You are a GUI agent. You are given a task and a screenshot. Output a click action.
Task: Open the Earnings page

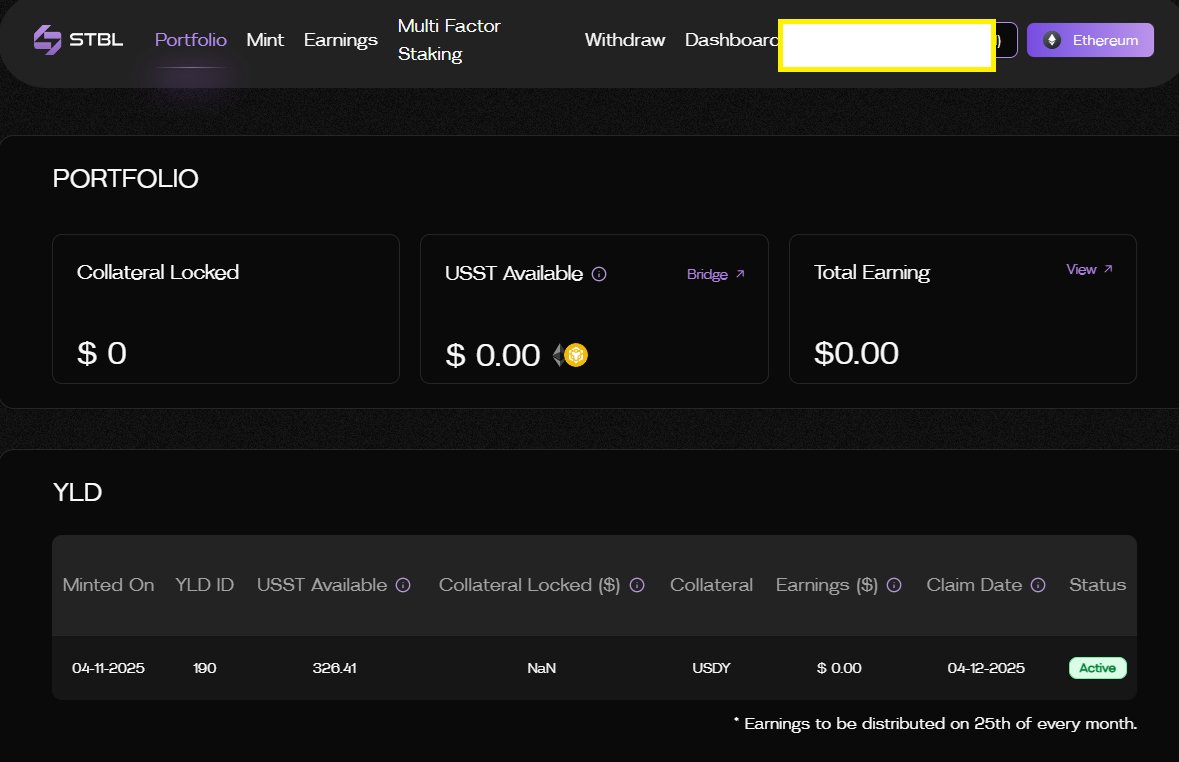pyautogui.click(x=341, y=40)
